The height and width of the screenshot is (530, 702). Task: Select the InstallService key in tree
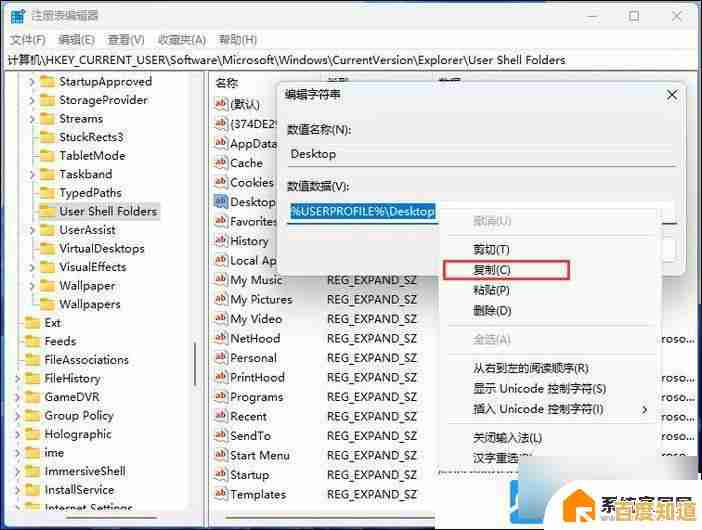(x=79, y=490)
